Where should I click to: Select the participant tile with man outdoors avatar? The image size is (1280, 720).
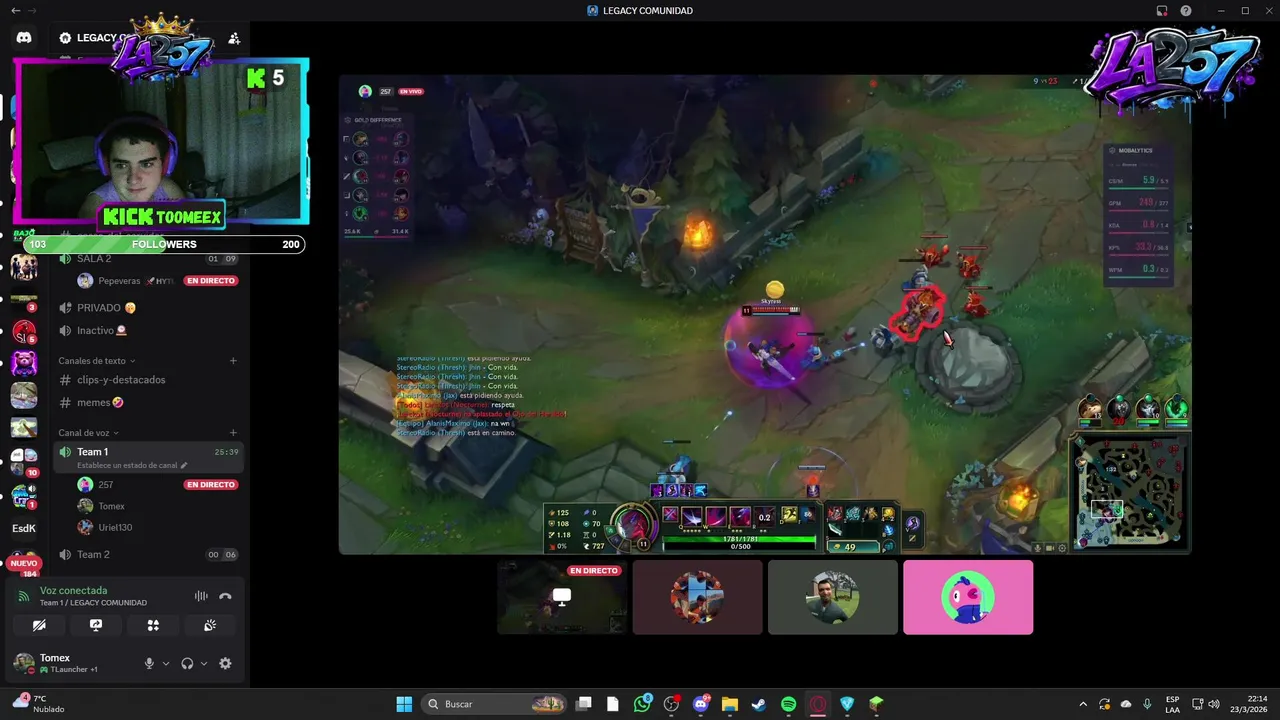pos(833,597)
